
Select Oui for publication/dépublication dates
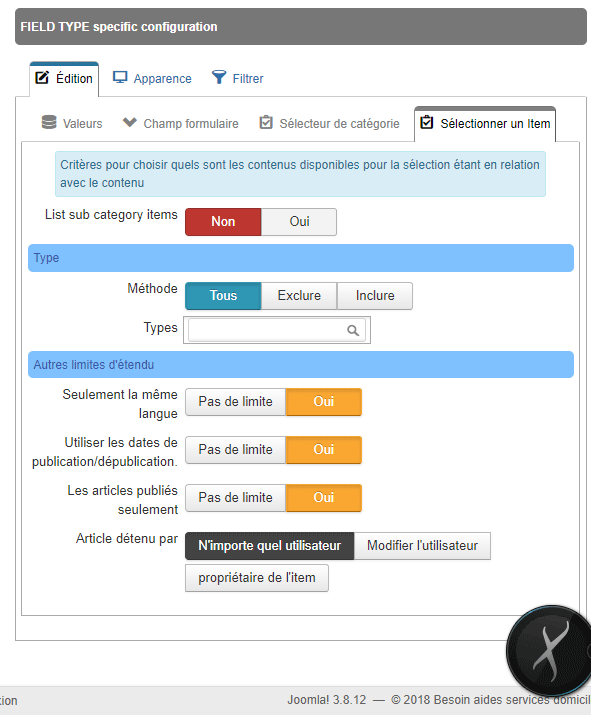tap(324, 450)
